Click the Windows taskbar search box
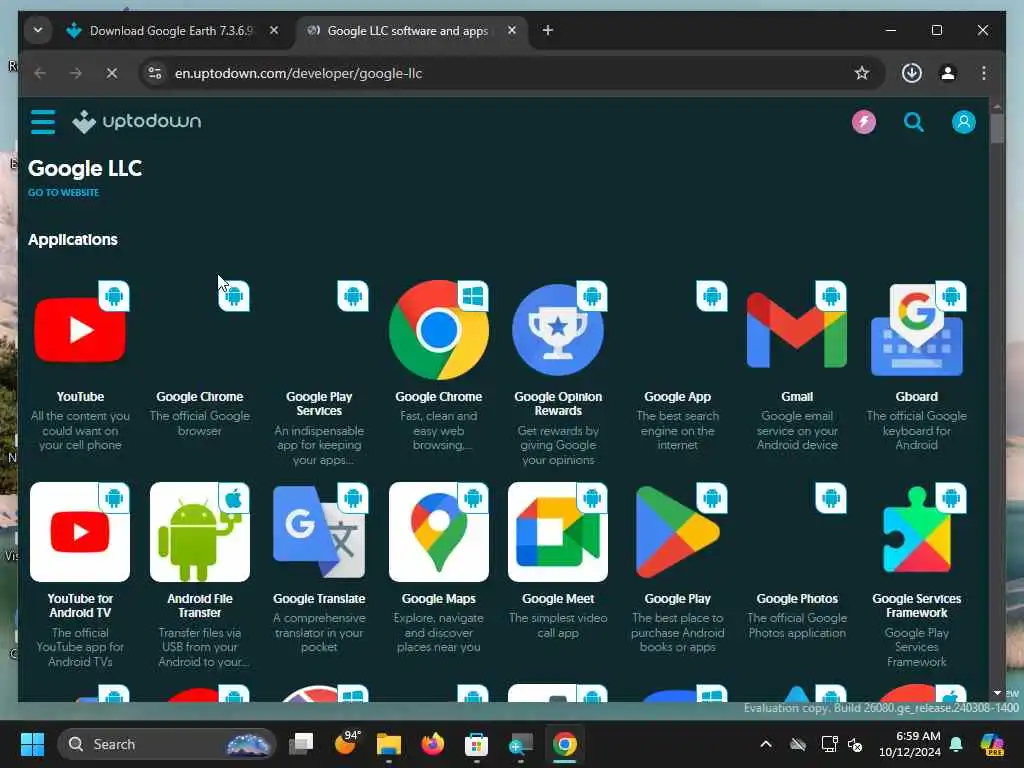Viewport: 1024px width, 768px height. tap(167, 744)
